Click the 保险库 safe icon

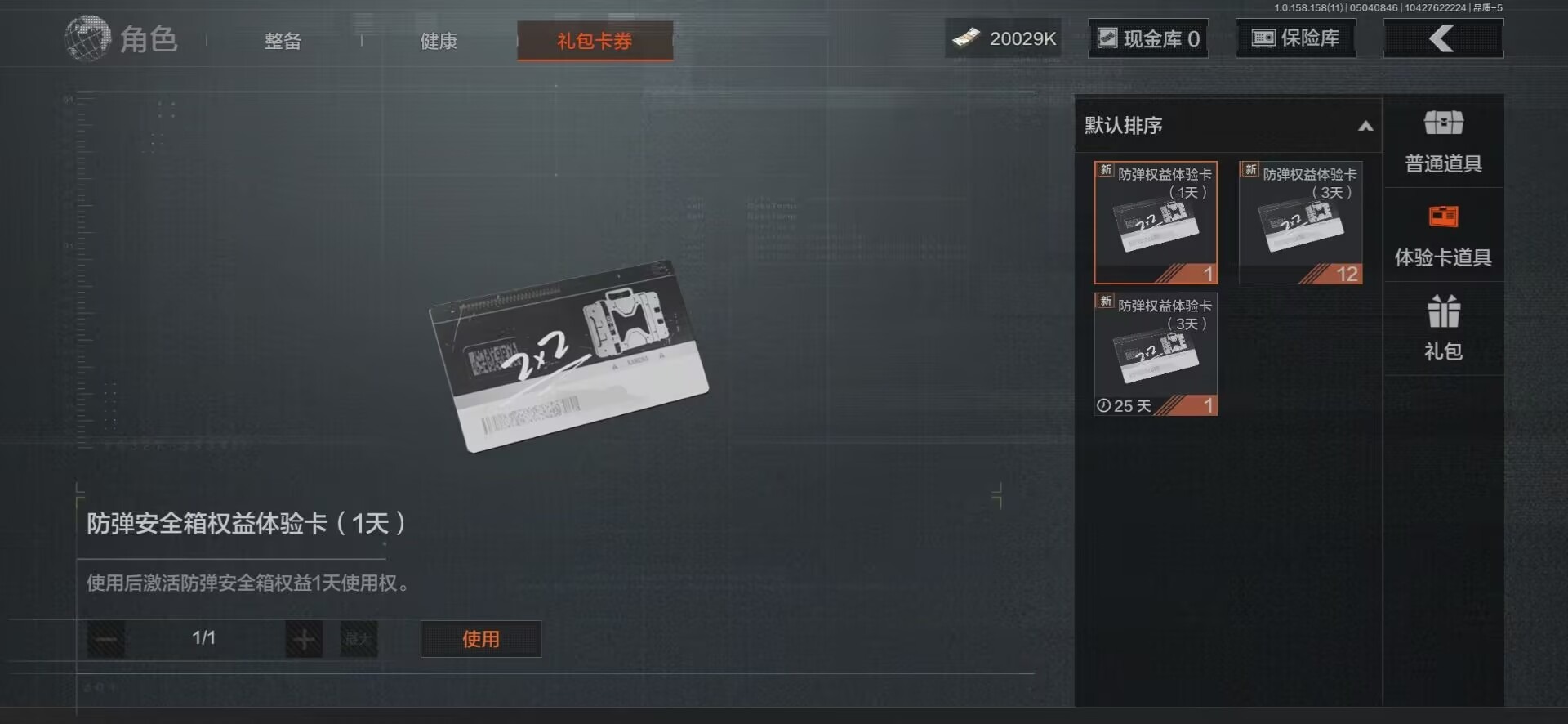point(1263,38)
